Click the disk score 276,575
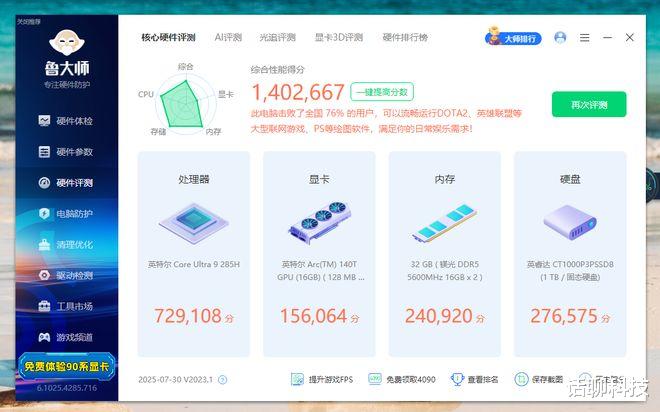Viewport: 660px width, 412px height. [564, 316]
